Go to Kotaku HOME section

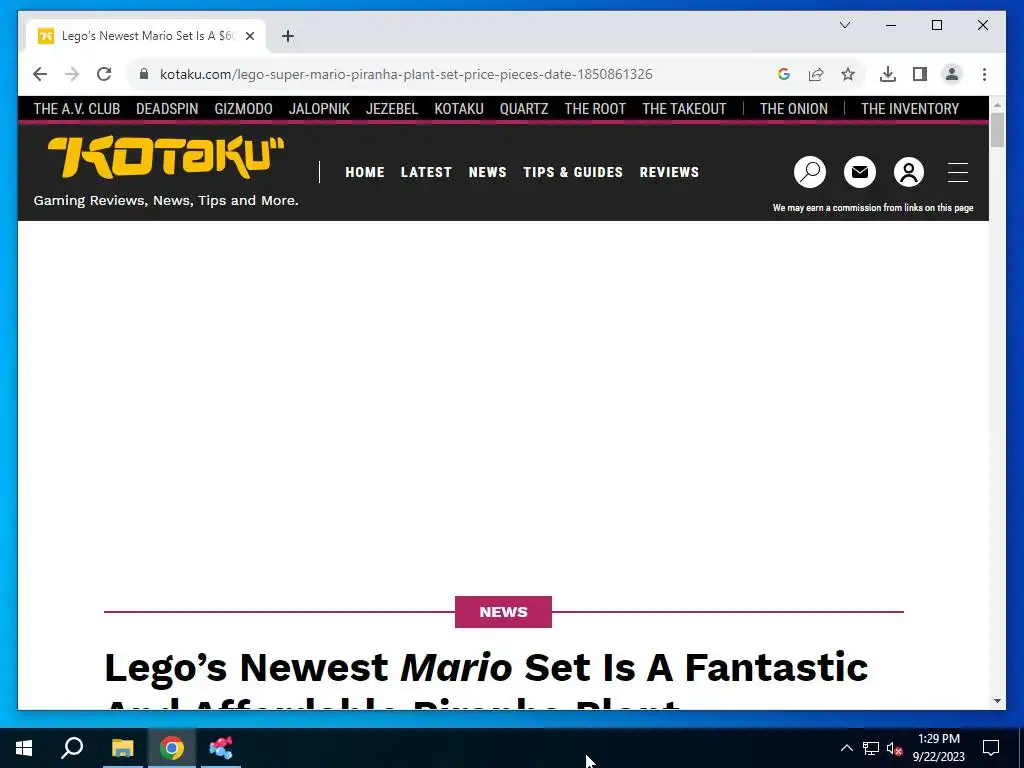pos(364,172)
